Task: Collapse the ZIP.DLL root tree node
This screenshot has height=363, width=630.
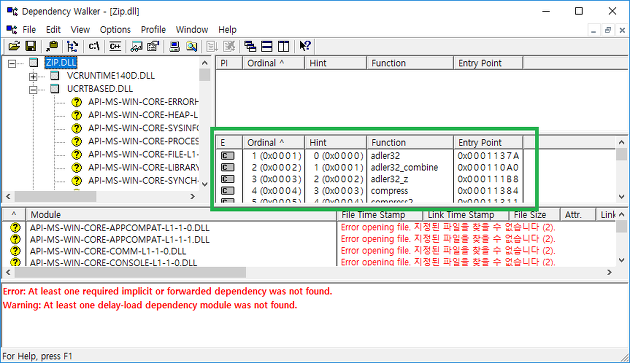Action: coord(12,63)
